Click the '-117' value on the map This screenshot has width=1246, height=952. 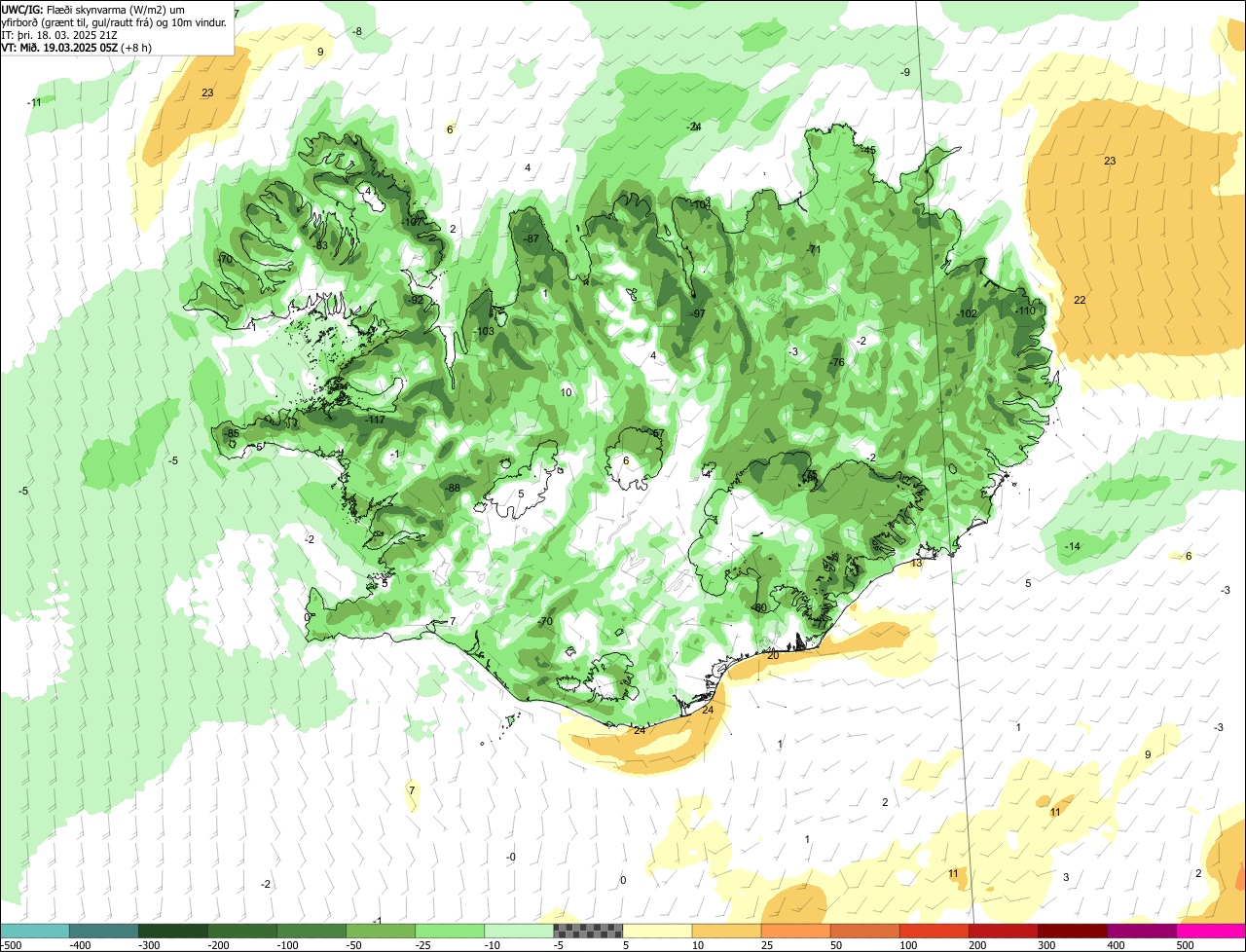point(376,420)
